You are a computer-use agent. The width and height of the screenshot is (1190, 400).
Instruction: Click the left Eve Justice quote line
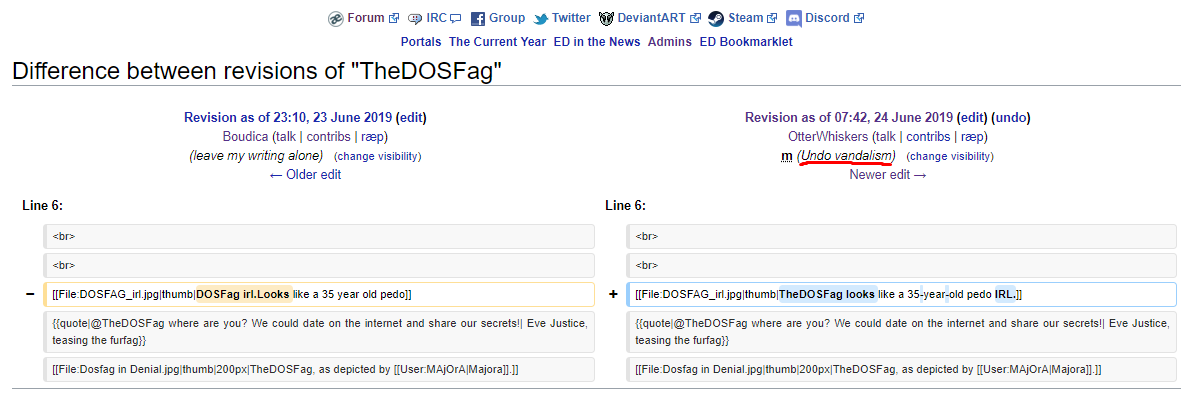pos(319,332)
